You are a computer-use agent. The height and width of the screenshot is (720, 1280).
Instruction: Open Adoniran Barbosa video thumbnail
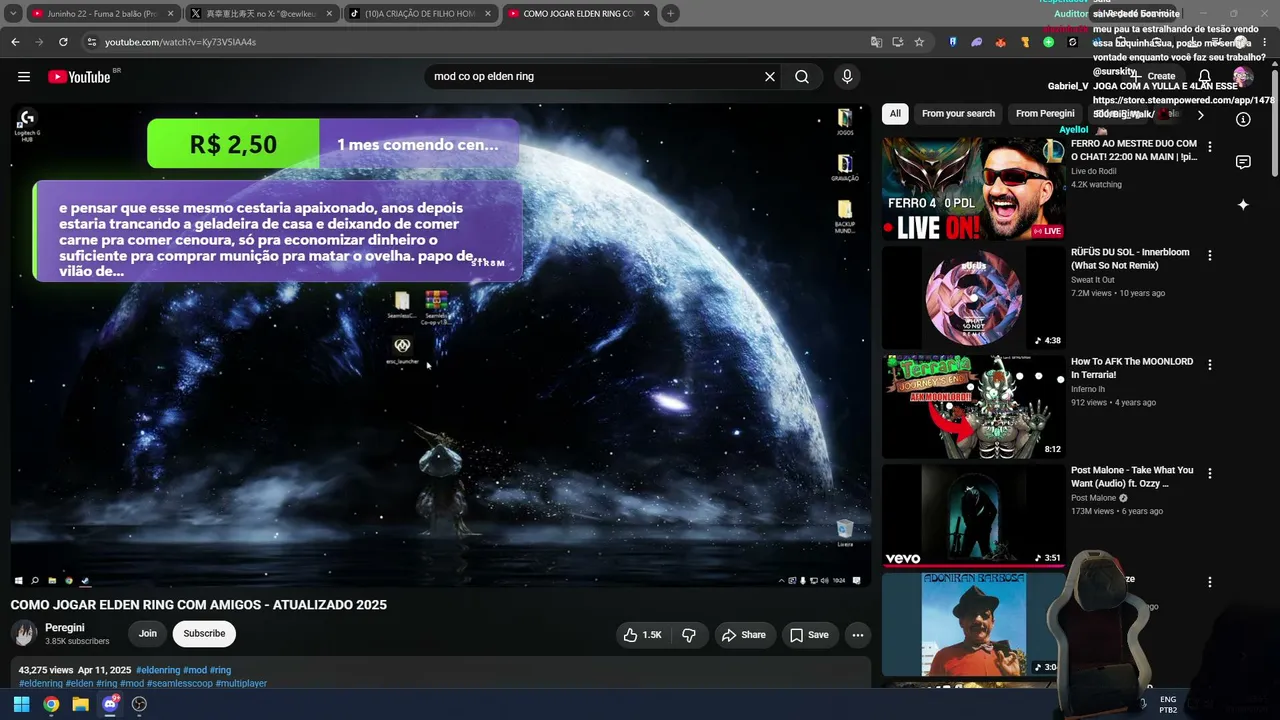point(973,624)
